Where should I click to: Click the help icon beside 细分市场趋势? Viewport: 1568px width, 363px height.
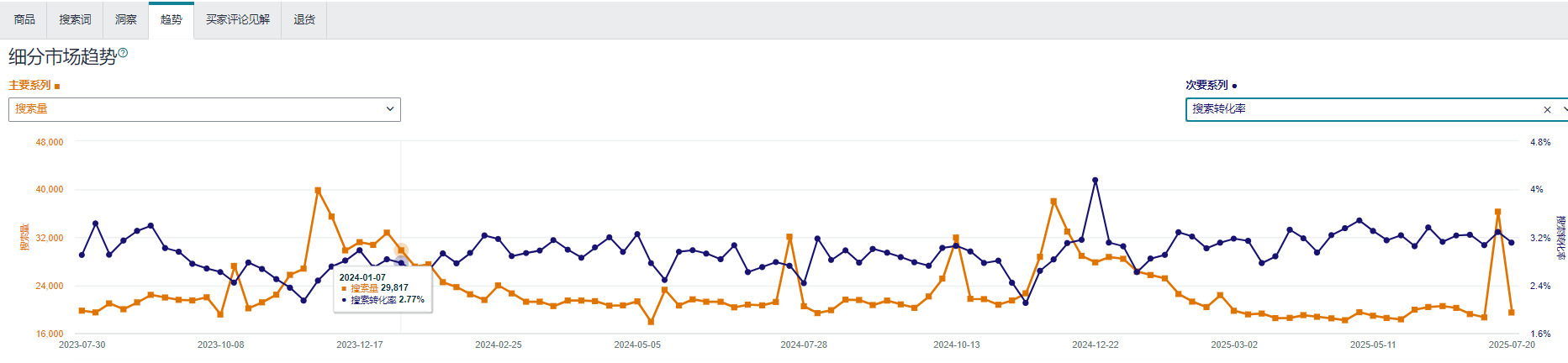click(123, 53)
